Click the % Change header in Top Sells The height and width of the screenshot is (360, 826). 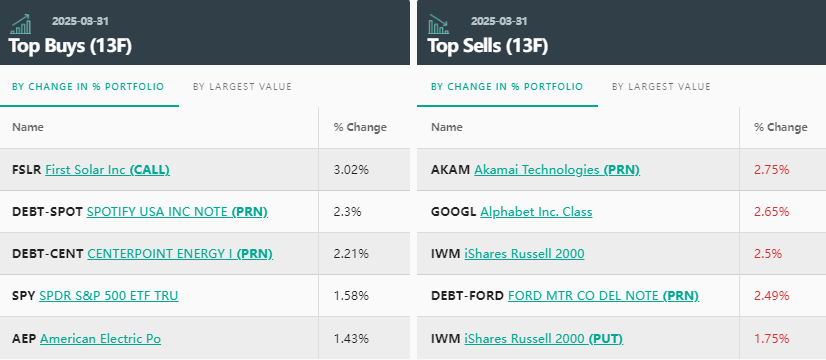781,127
